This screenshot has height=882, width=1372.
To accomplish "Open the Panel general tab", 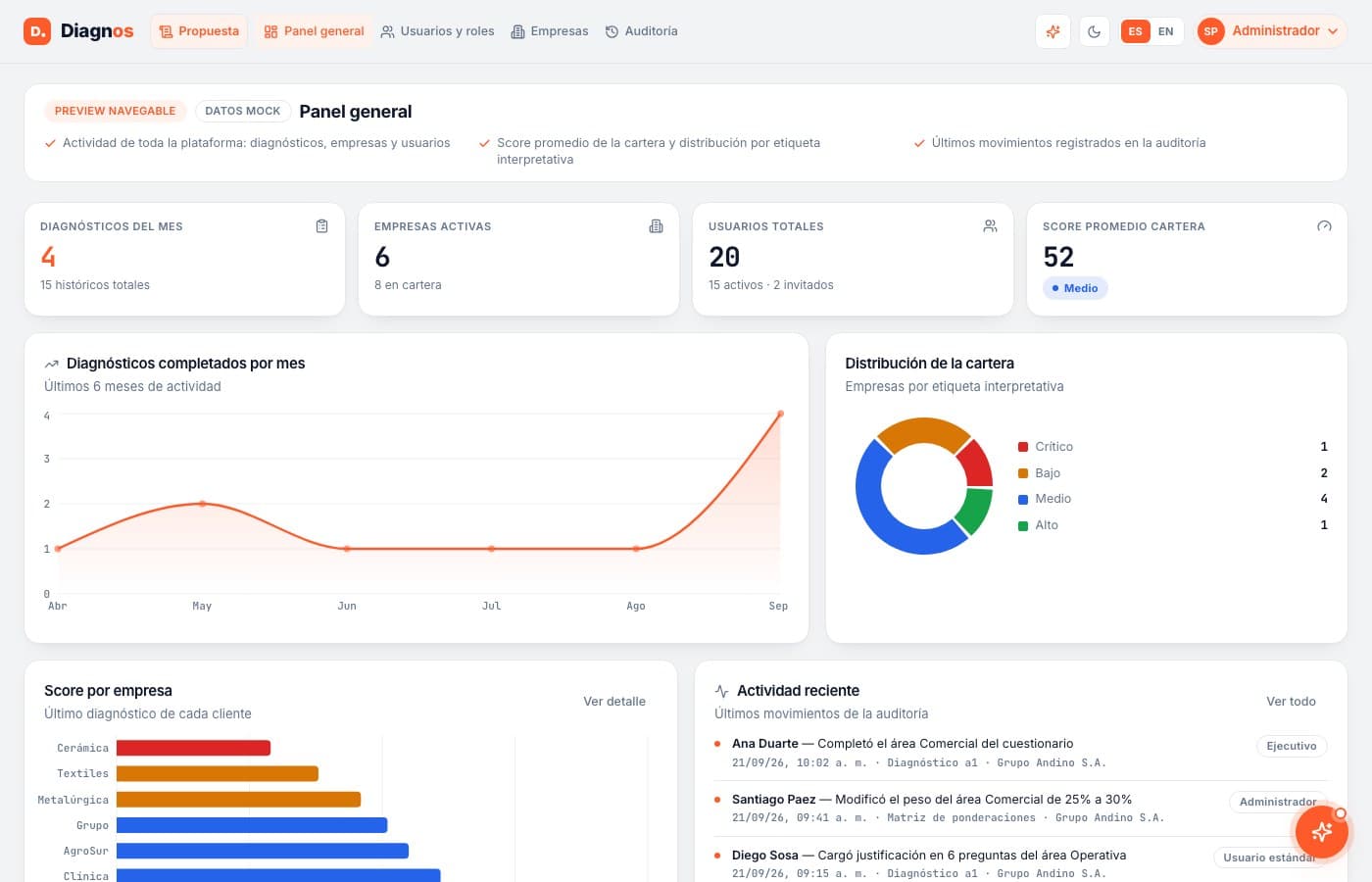I will 314,31.
